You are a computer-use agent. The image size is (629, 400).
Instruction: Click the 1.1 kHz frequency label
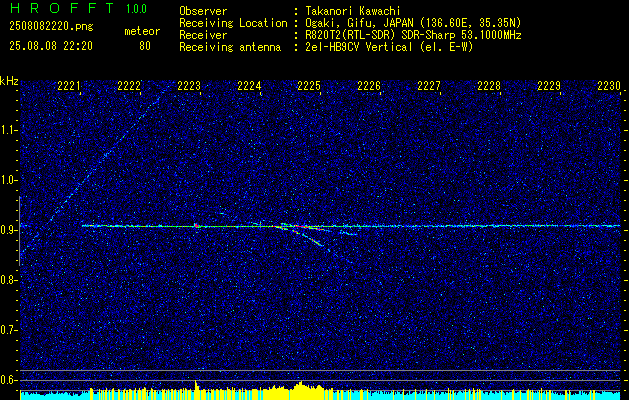point(8,131)
